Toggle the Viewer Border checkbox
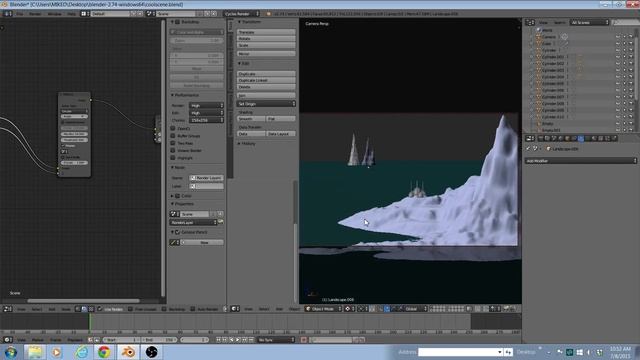 [173, 151]
